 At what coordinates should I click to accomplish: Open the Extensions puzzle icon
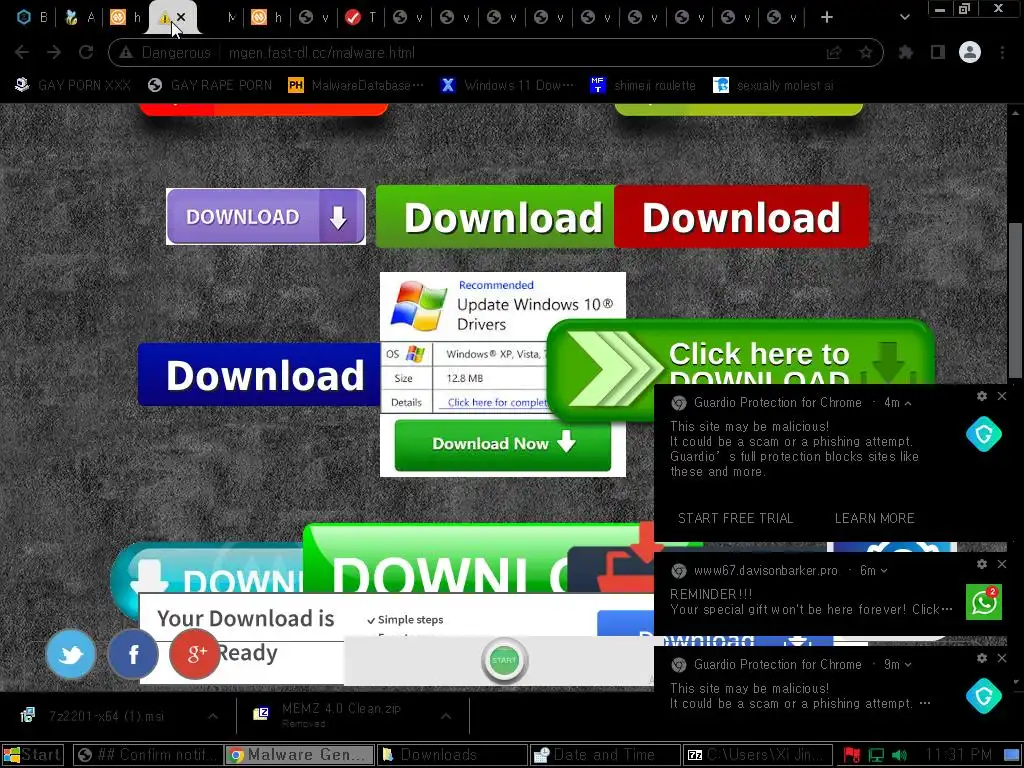coord(906,52)
